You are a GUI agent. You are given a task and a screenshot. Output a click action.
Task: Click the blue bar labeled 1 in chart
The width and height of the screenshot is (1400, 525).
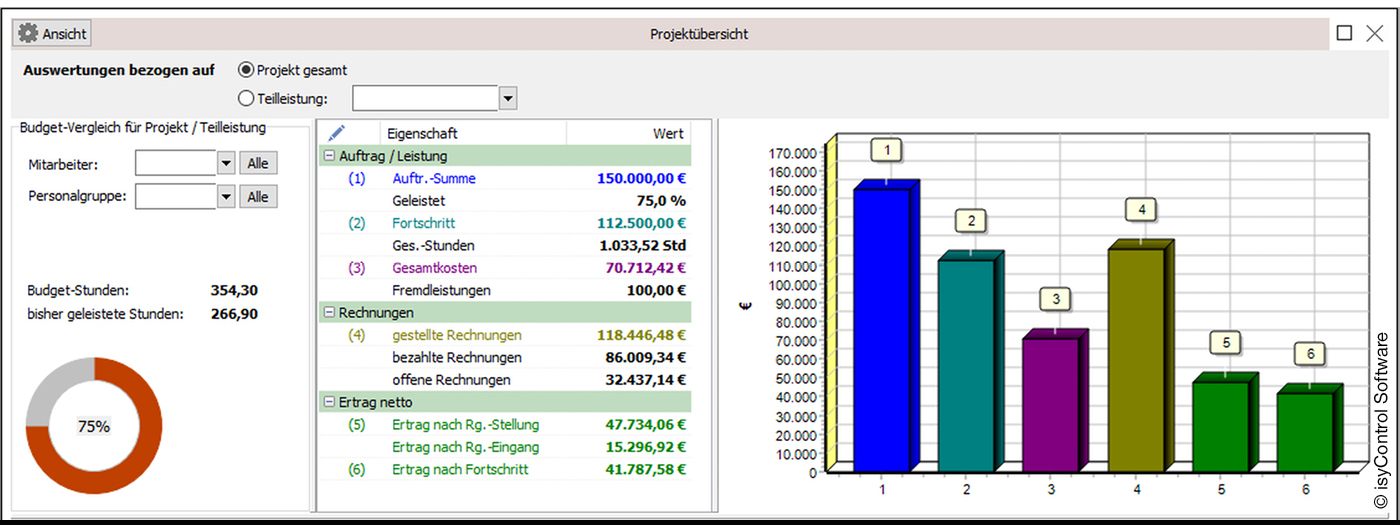coord(881,330)
